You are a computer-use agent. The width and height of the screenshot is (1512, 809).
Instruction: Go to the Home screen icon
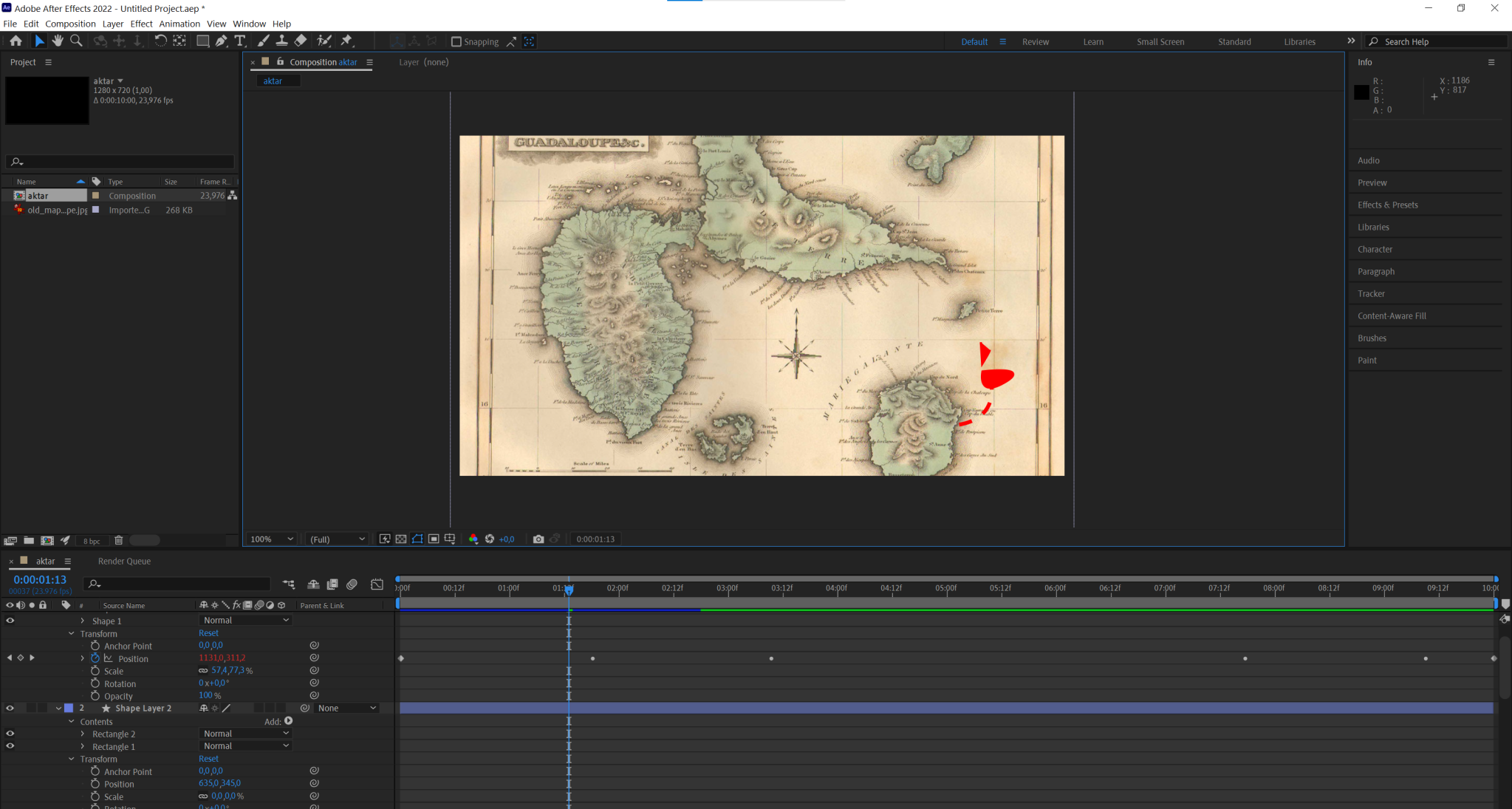(16, 41)
